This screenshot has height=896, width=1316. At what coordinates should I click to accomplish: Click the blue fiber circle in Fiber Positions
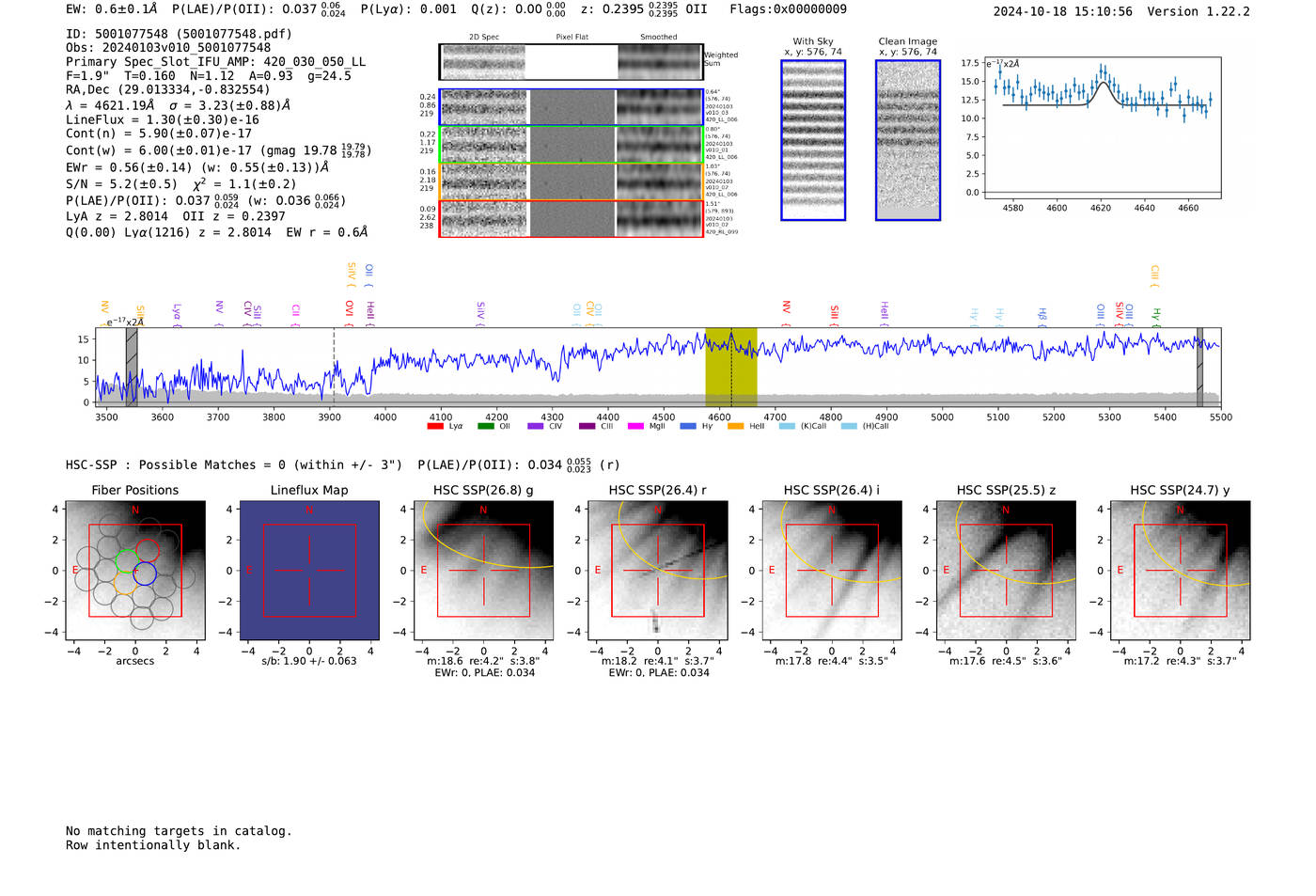point(144,573)
